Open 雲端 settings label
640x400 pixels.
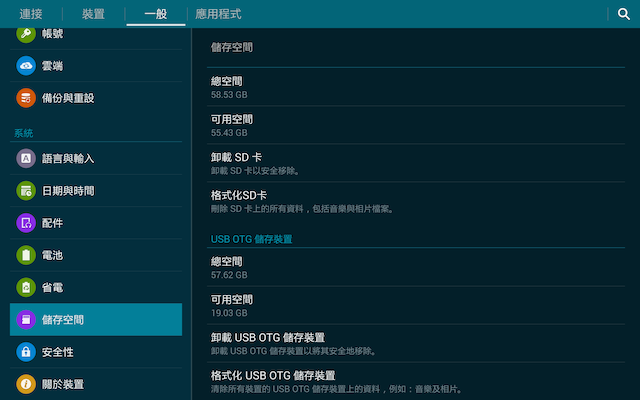click(x=53, y=66)
